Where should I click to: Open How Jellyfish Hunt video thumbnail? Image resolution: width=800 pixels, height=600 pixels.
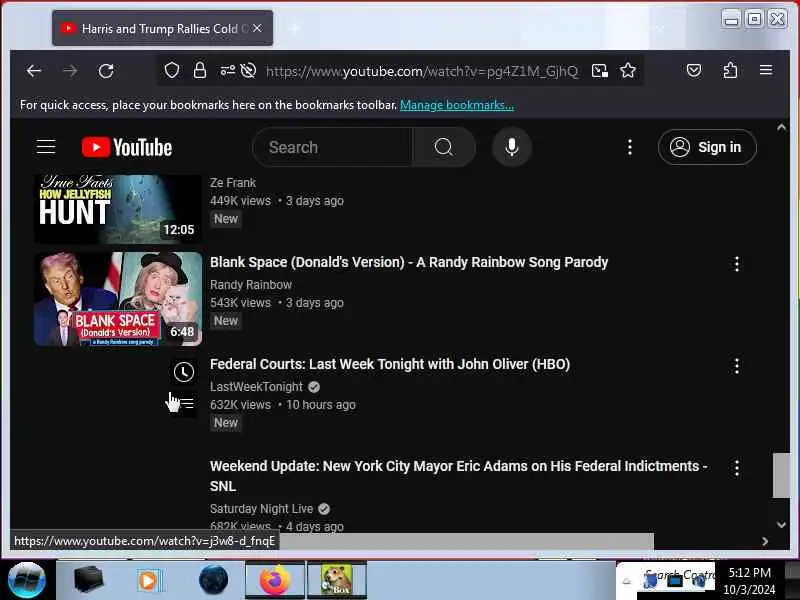click(x=118, y=209)
